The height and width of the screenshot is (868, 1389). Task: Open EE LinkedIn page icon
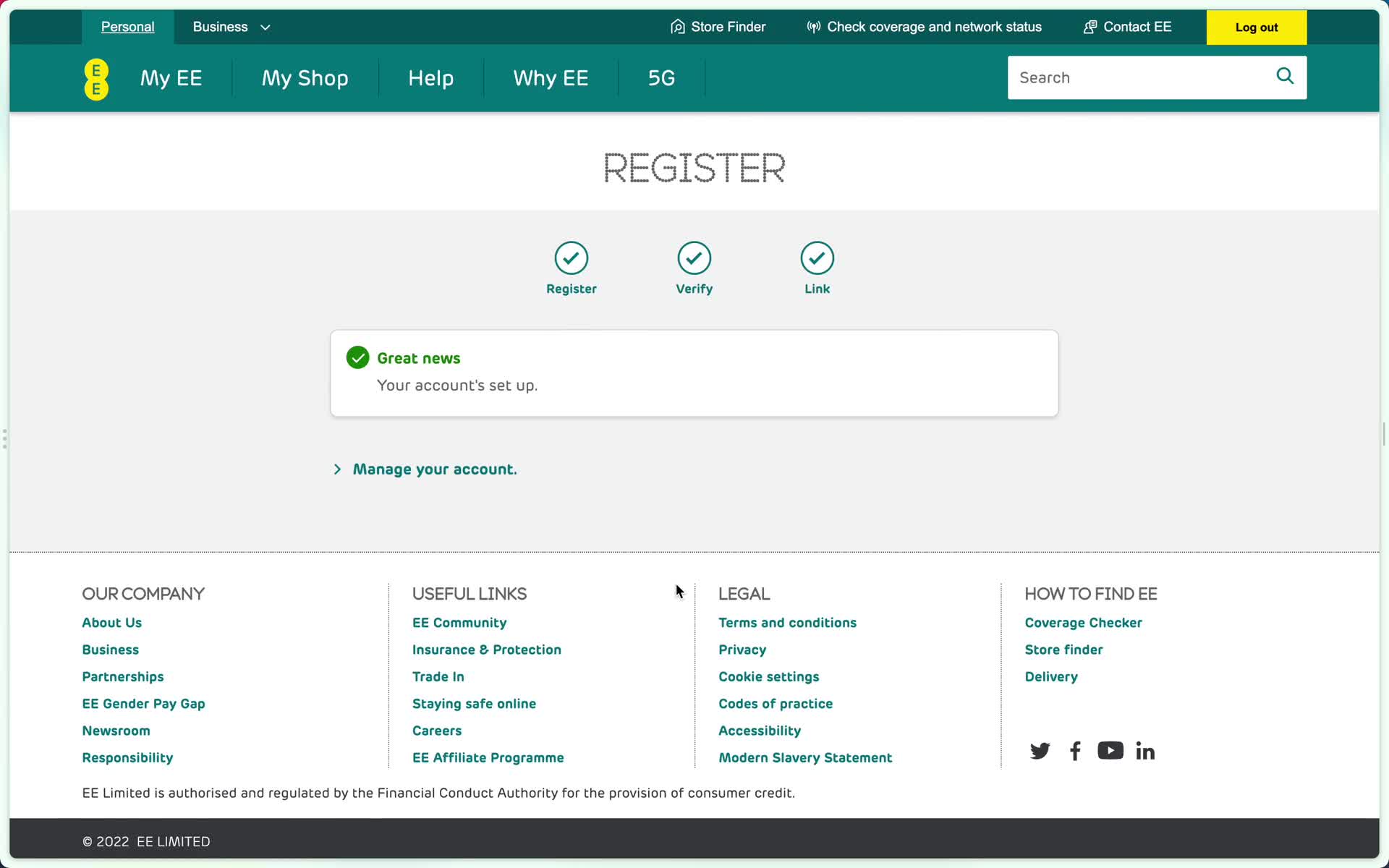tap(1145, 751)
